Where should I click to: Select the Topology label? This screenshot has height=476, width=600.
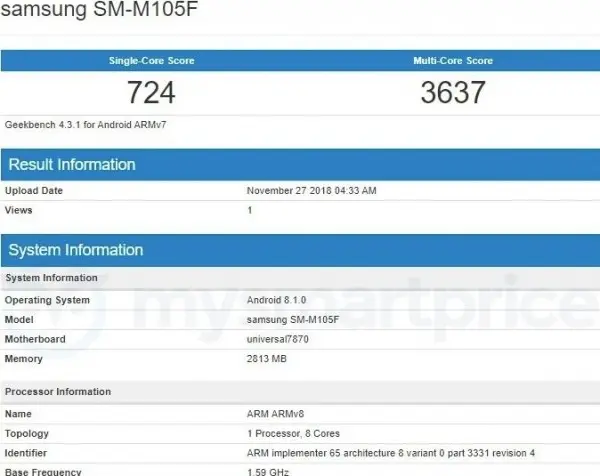(27, 434)
